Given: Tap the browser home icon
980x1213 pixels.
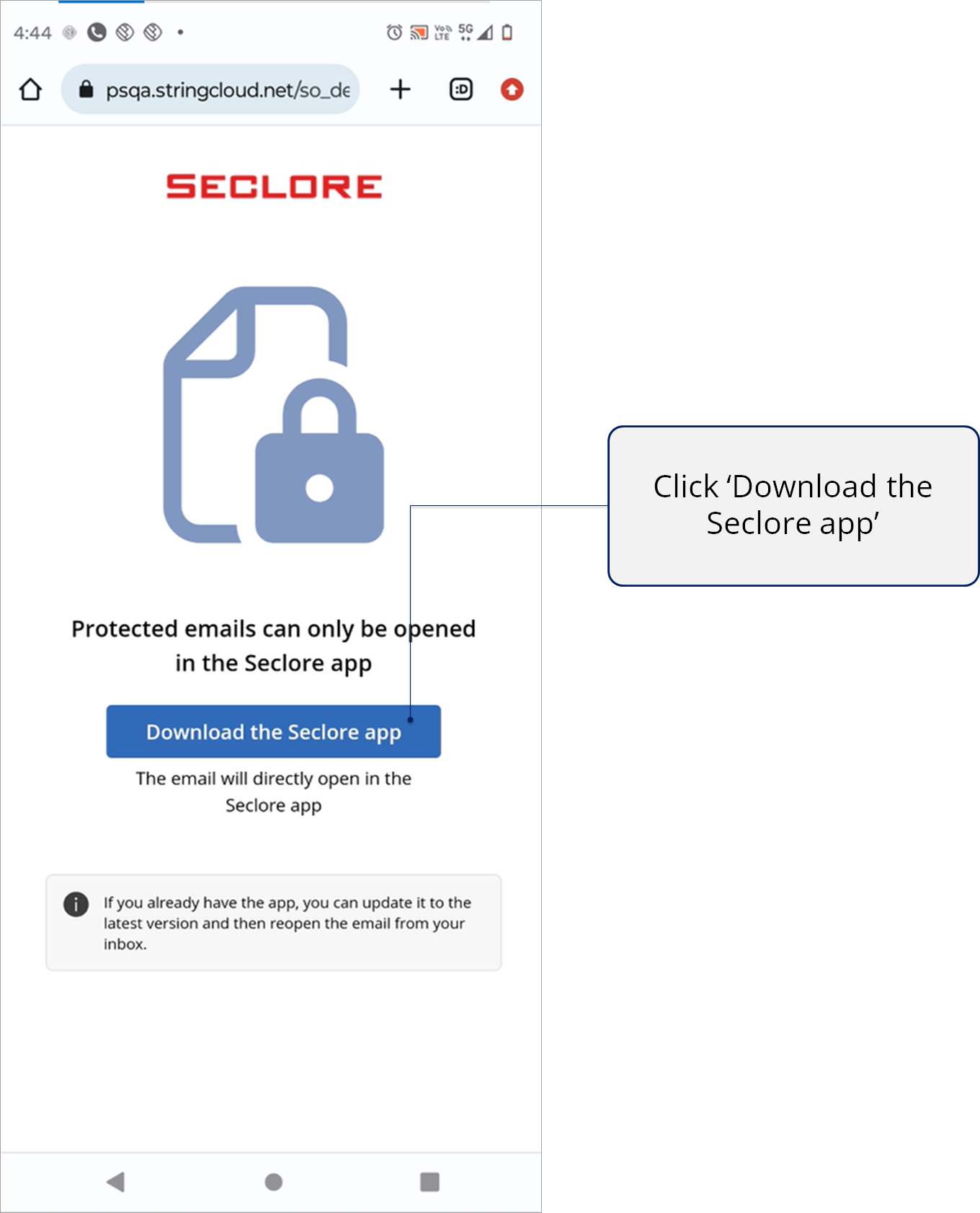Looking at the screenshot, I should [30, 89].
